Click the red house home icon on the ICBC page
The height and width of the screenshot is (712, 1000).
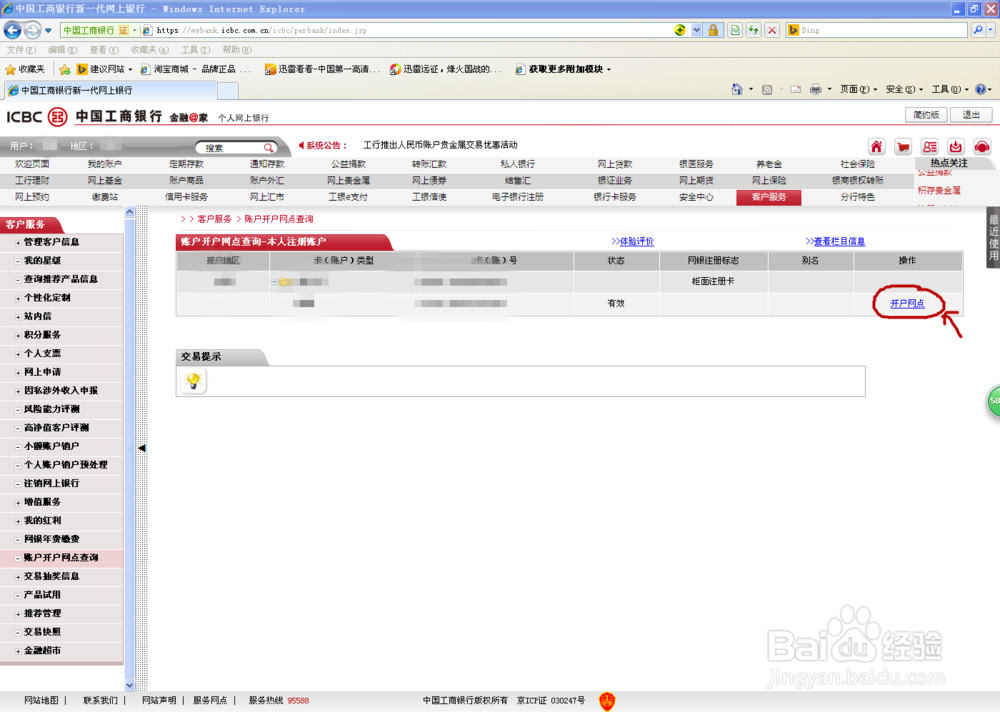(x=877, y=147)
